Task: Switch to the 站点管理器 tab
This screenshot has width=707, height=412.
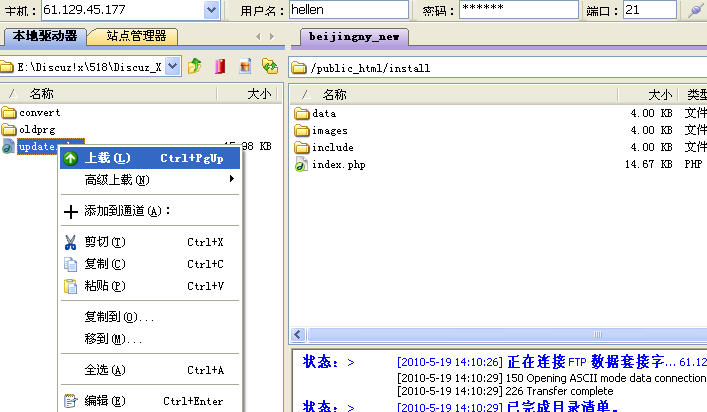Action: [141, 36]
